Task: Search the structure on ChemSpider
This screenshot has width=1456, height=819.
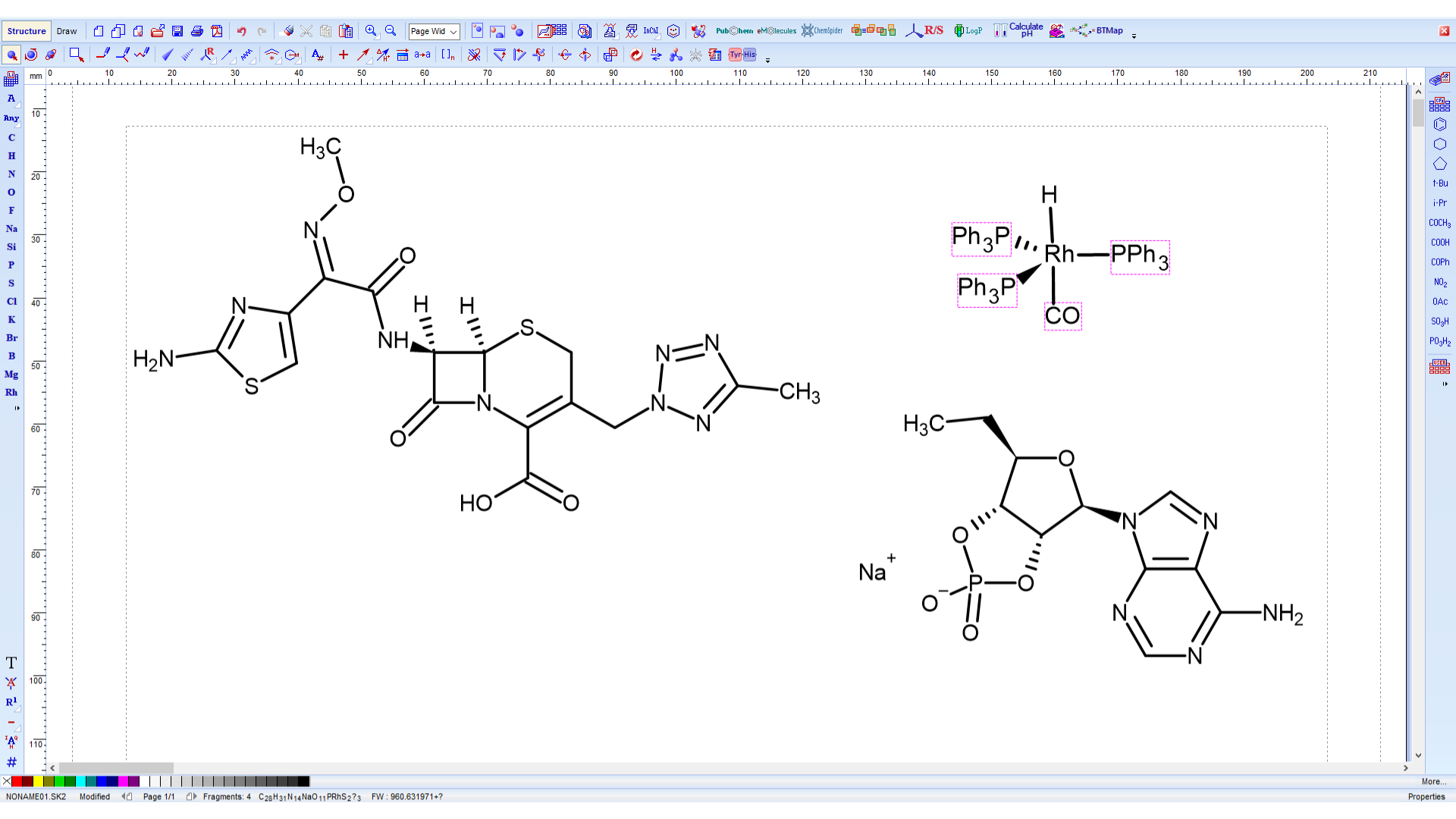Action: click(823, 31)
